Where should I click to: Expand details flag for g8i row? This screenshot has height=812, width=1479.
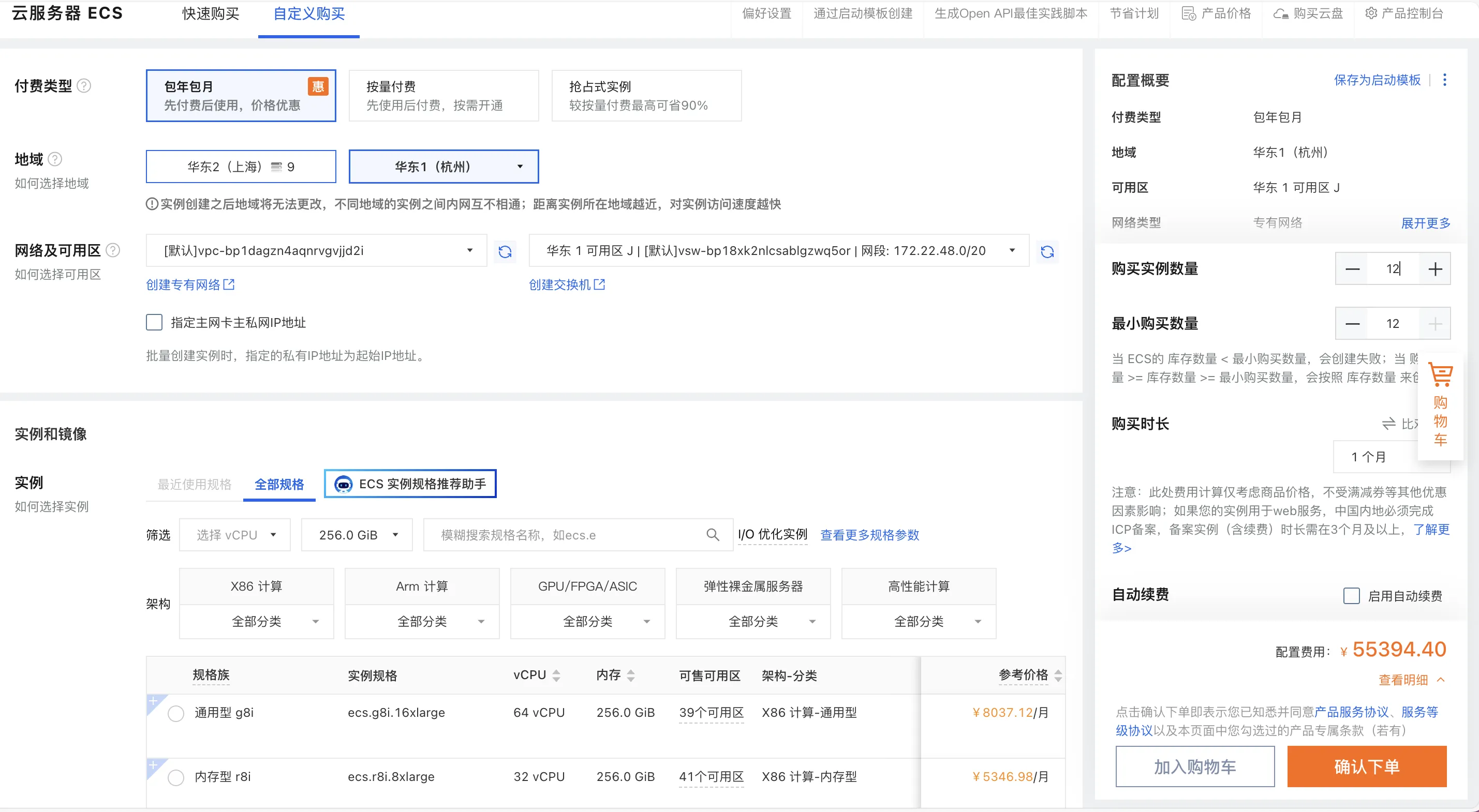[x=154, y=702]
